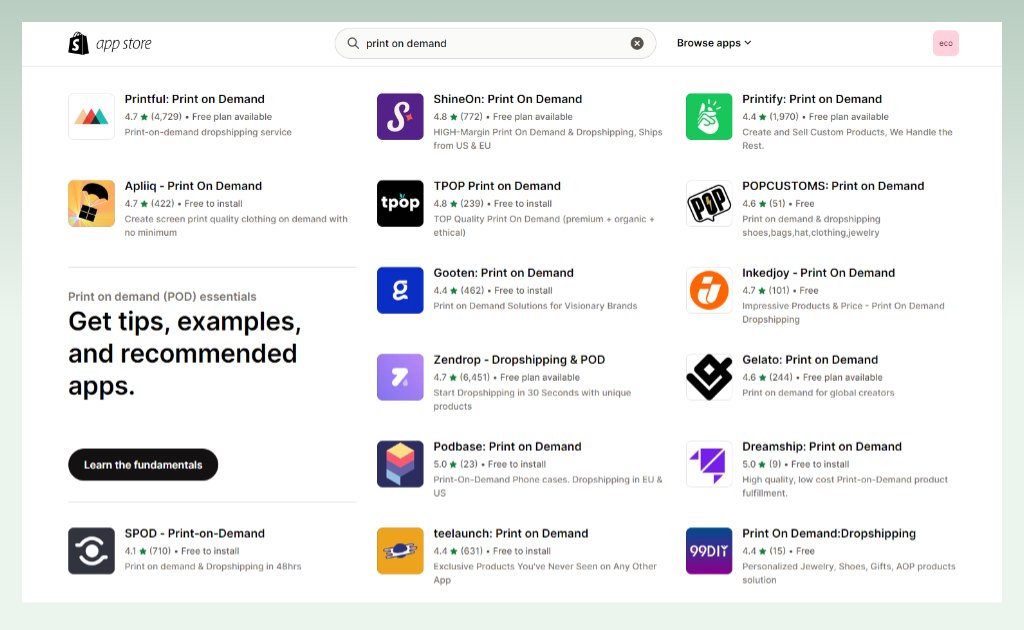Open 'Zendrop - Dropshipping & POD' title link
This screenshot has width=1024, height=630.
(519, 360)
